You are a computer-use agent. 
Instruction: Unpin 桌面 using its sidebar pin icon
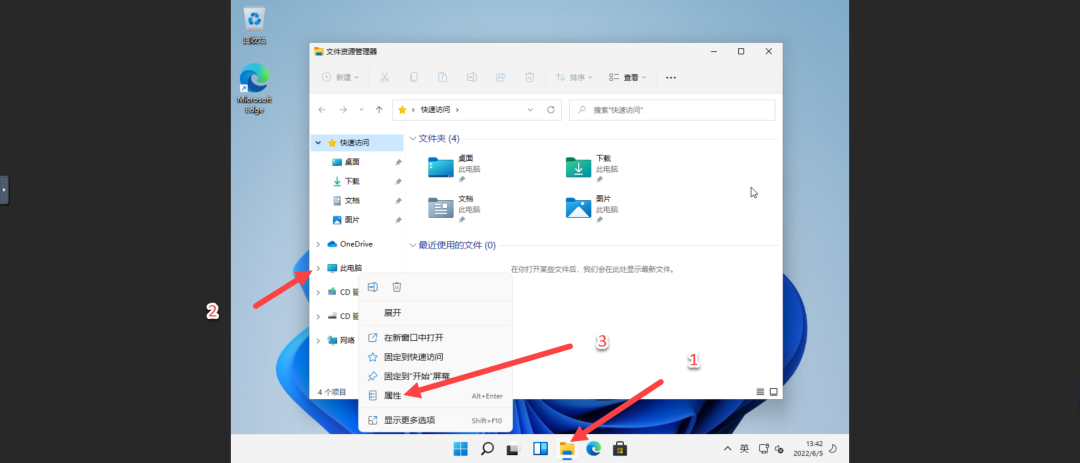398,163
